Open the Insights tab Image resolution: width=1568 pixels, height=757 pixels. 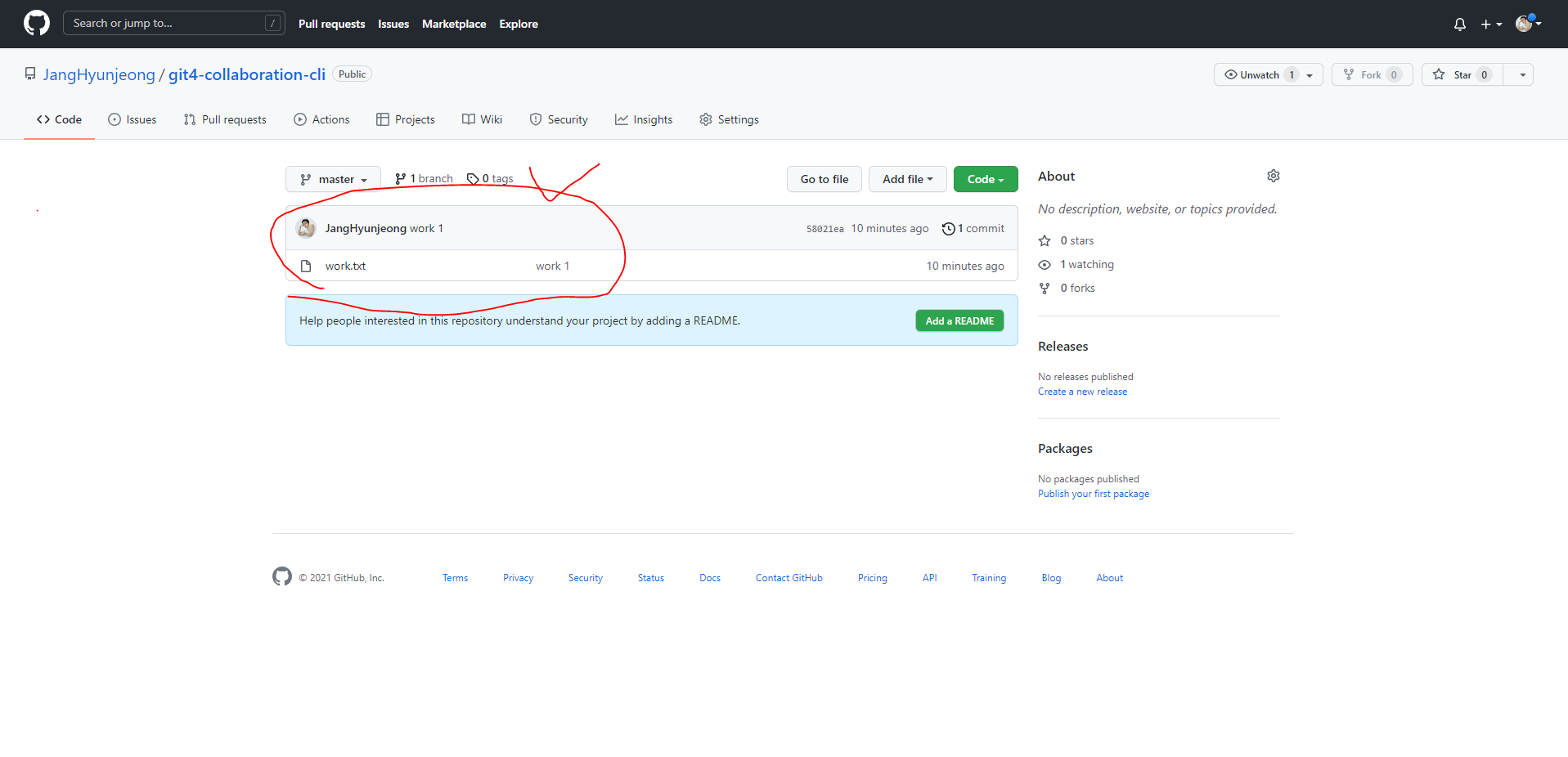pos(644,119)
